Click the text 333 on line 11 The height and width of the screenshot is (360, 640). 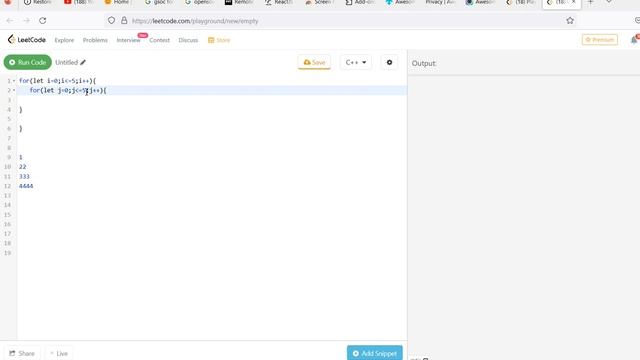click(24, 176)
